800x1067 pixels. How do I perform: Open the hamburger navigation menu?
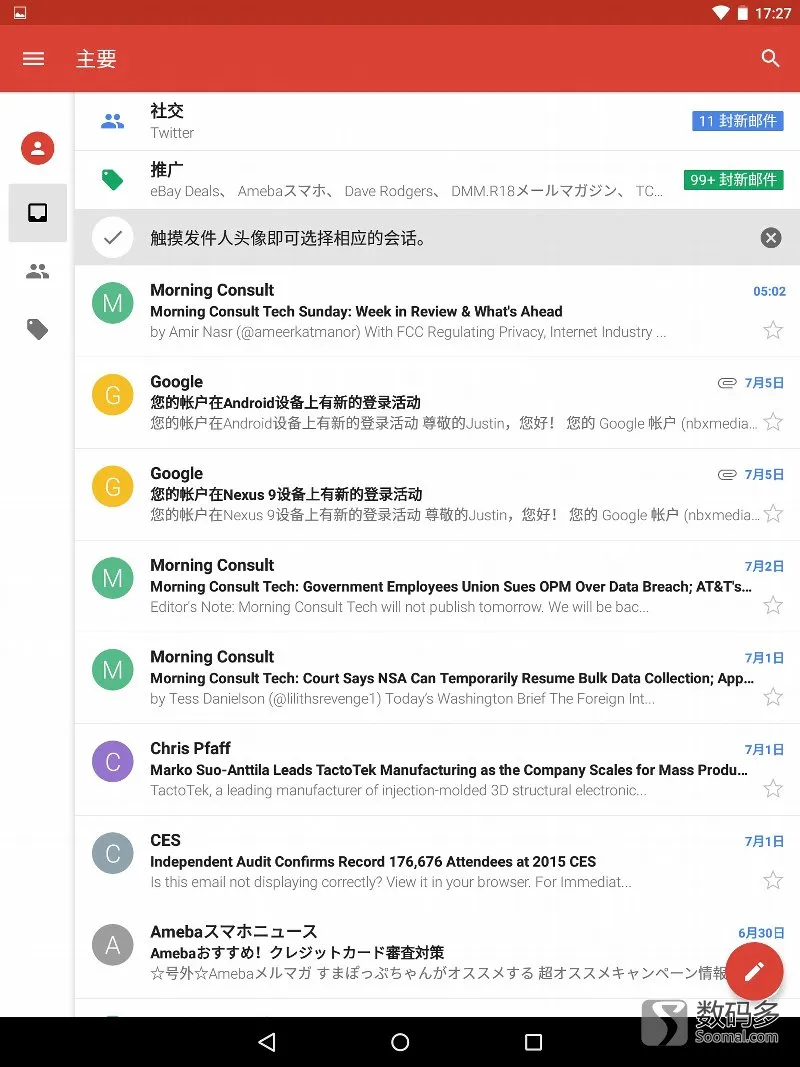pyautogui.click(x=33, y=59)
